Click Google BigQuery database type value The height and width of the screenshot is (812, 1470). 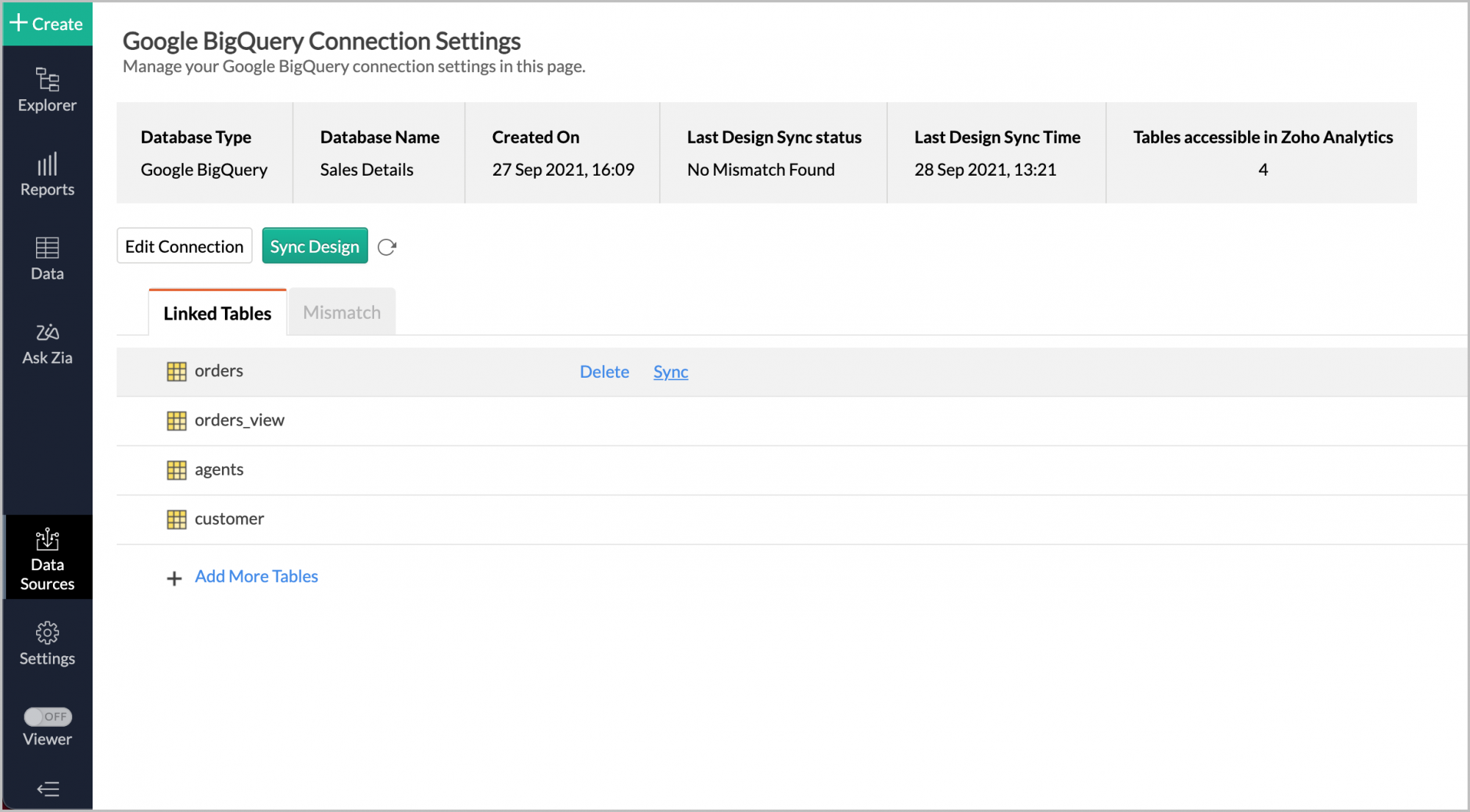point(204,170)
